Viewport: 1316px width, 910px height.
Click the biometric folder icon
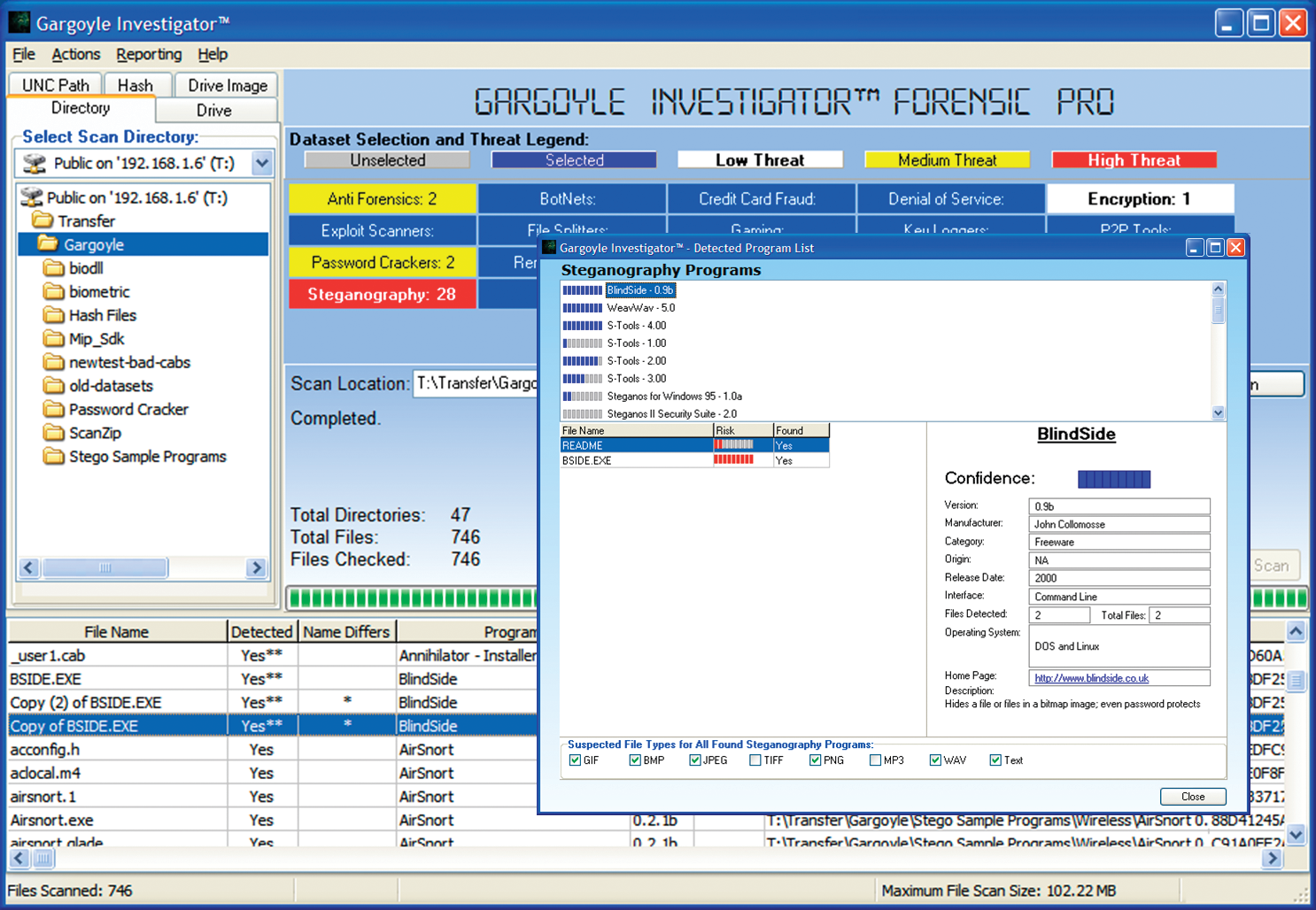tap(54, 291)
